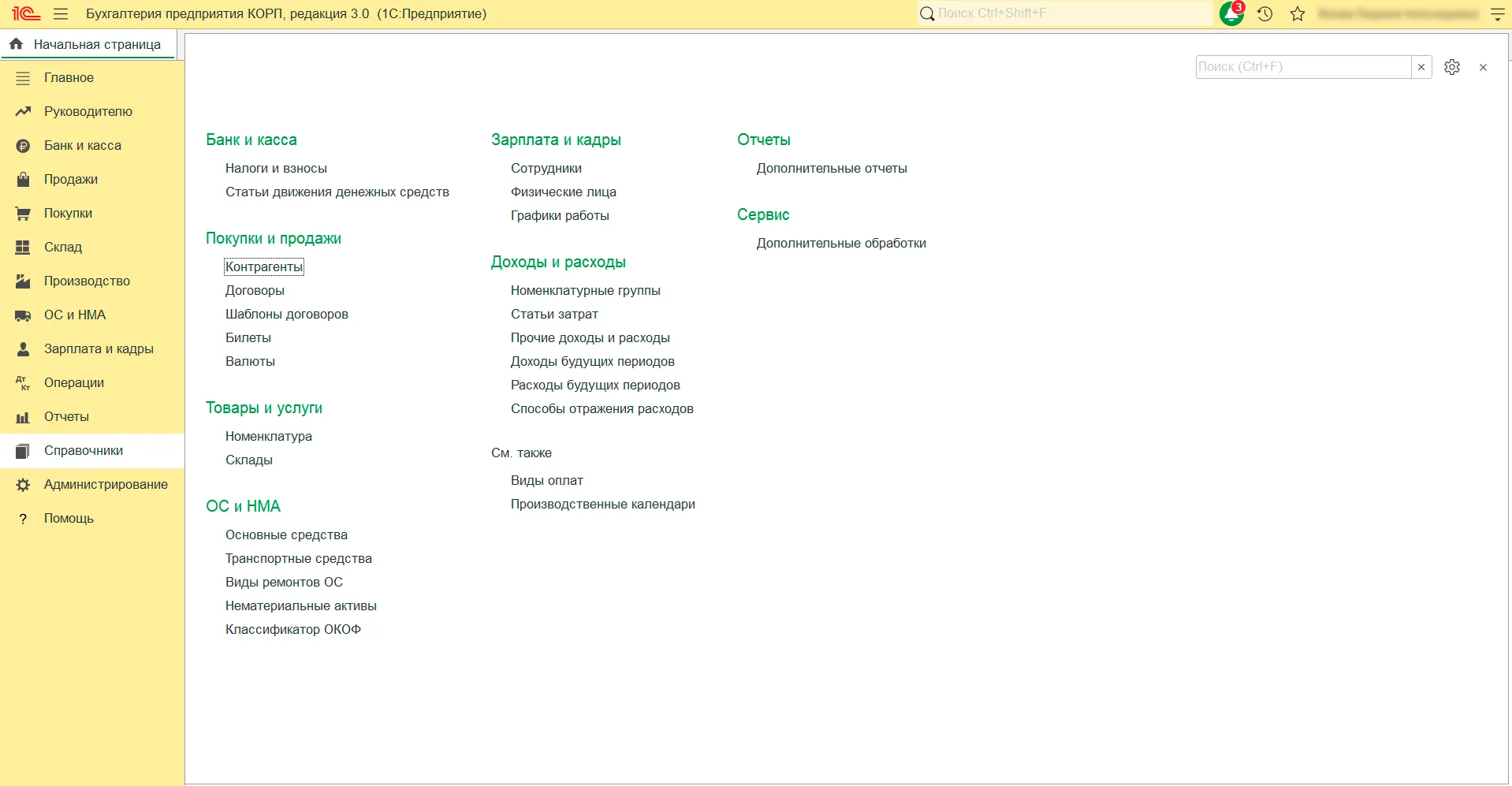Screen dimensions: 1512x786
Task: Click the 1C logo main menu icon
Action: [x=25, y=14]
